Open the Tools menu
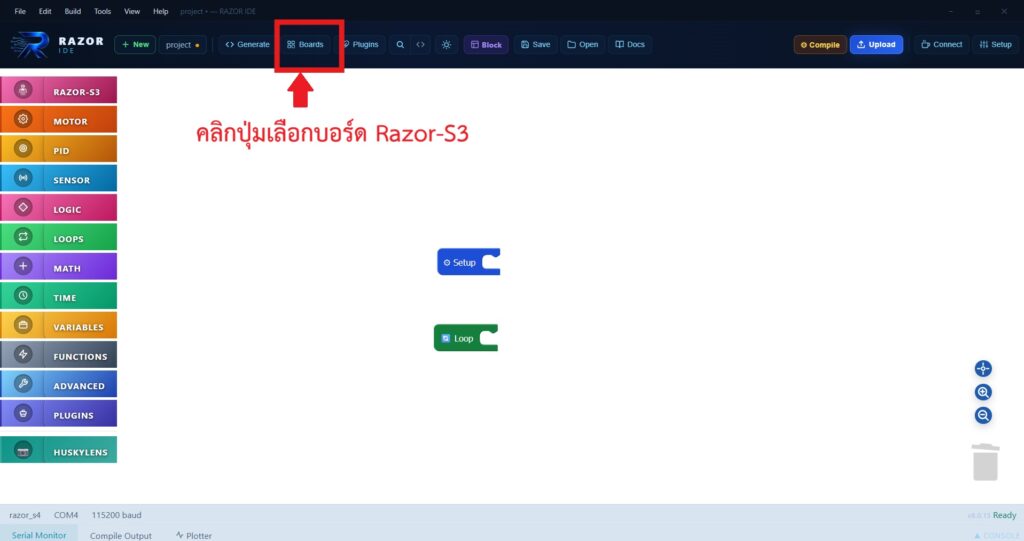The width and height of the screenshot is (1024, 541). pyautogui.click(x=103, y=11)
